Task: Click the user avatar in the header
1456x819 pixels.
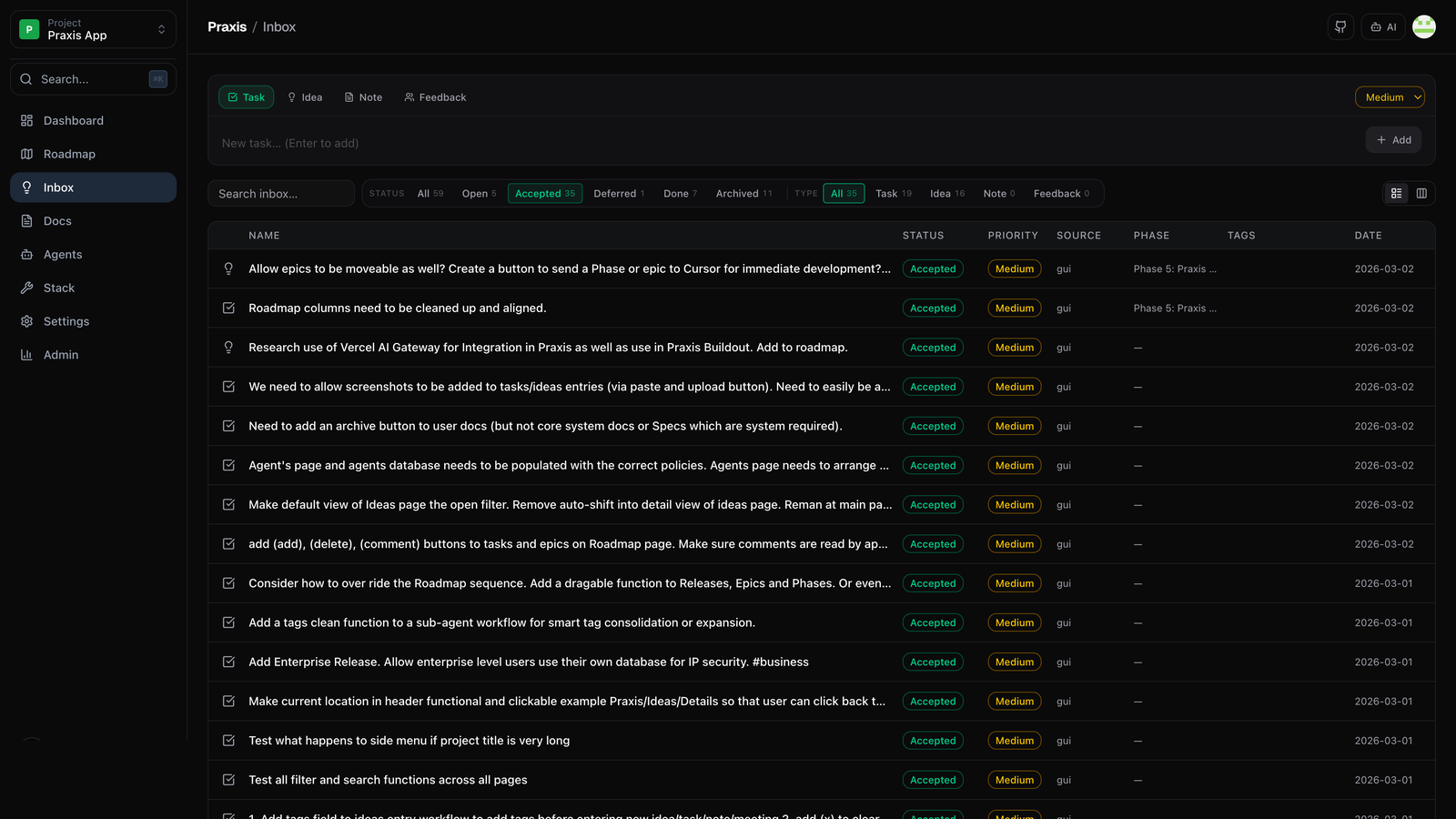Action: point(1423,26)
